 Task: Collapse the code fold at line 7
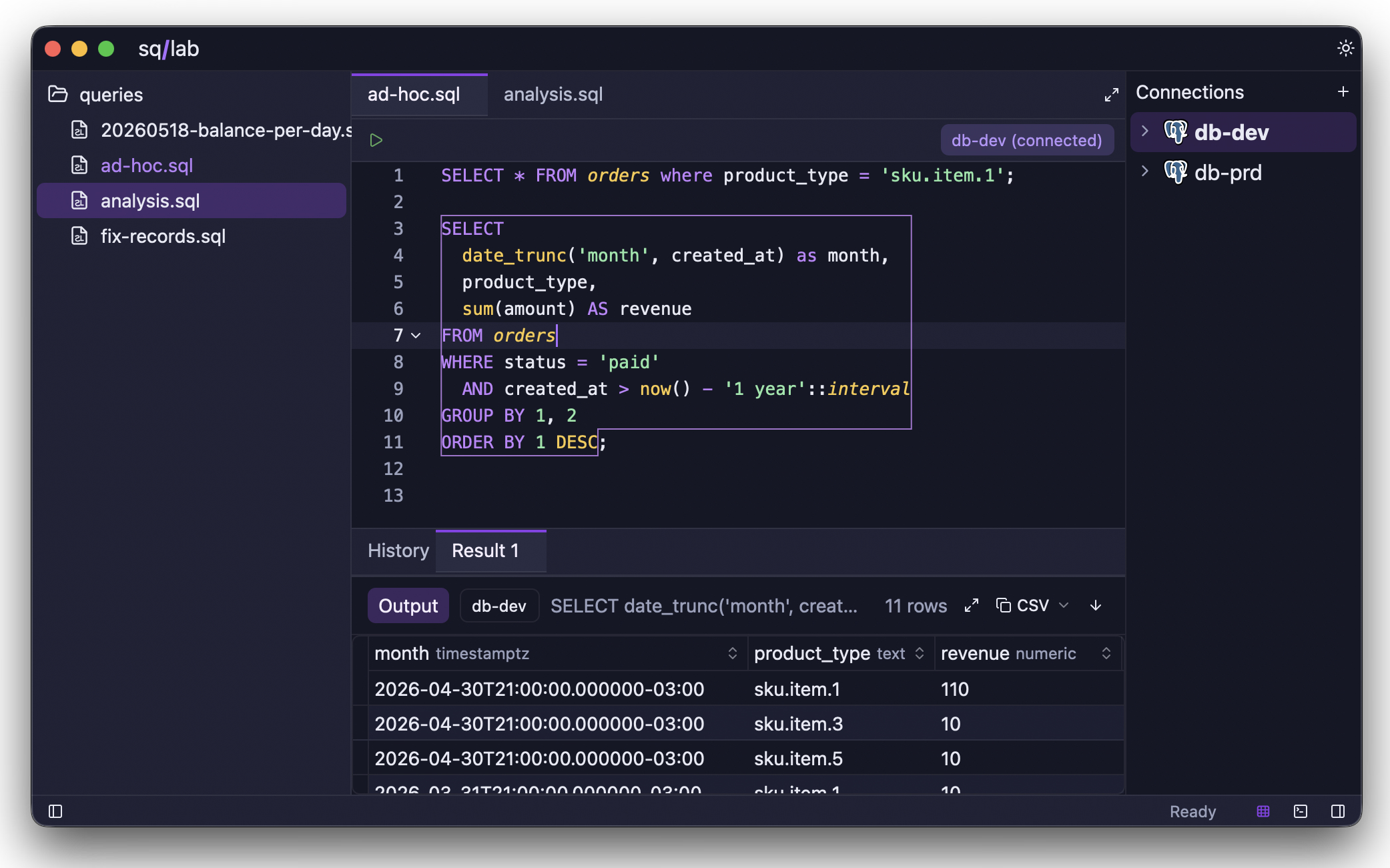[416, 336]
